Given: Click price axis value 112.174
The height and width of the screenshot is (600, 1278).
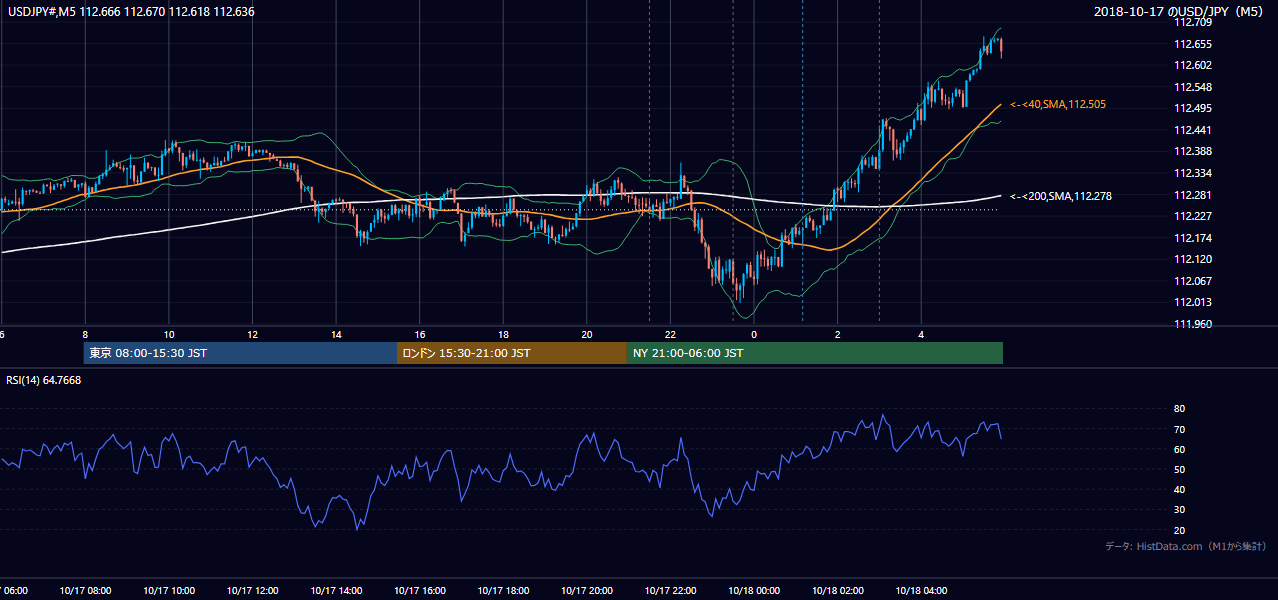Looking at the screenshot, I should (1193, 238).
